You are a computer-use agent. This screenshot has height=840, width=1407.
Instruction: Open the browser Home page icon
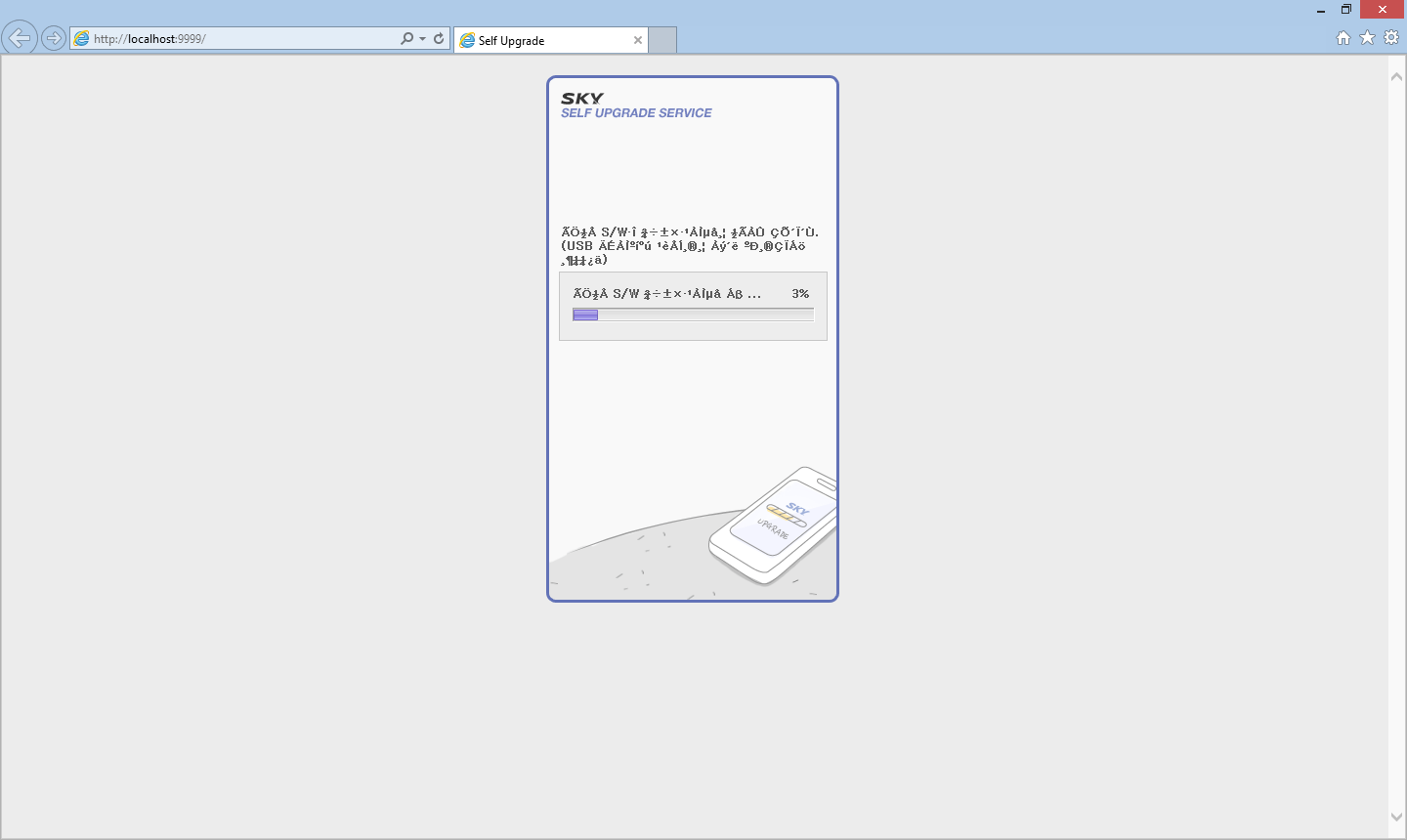(1343, 38)
